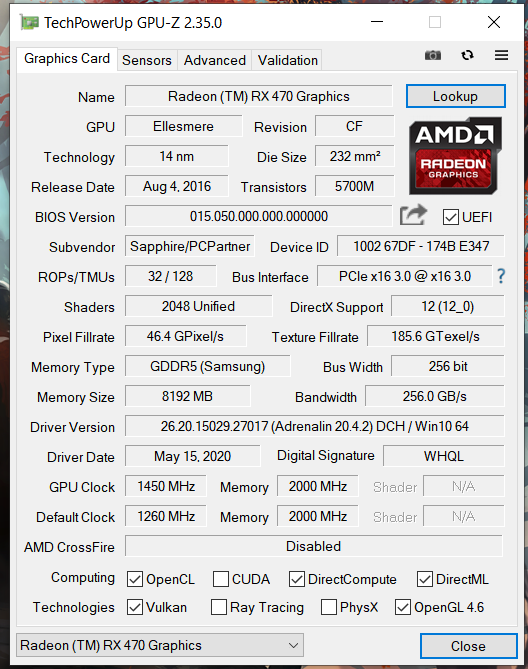Toggle the Ray Tracing checkbox
This screenshot has width=528, height=669.
[219, 607]
